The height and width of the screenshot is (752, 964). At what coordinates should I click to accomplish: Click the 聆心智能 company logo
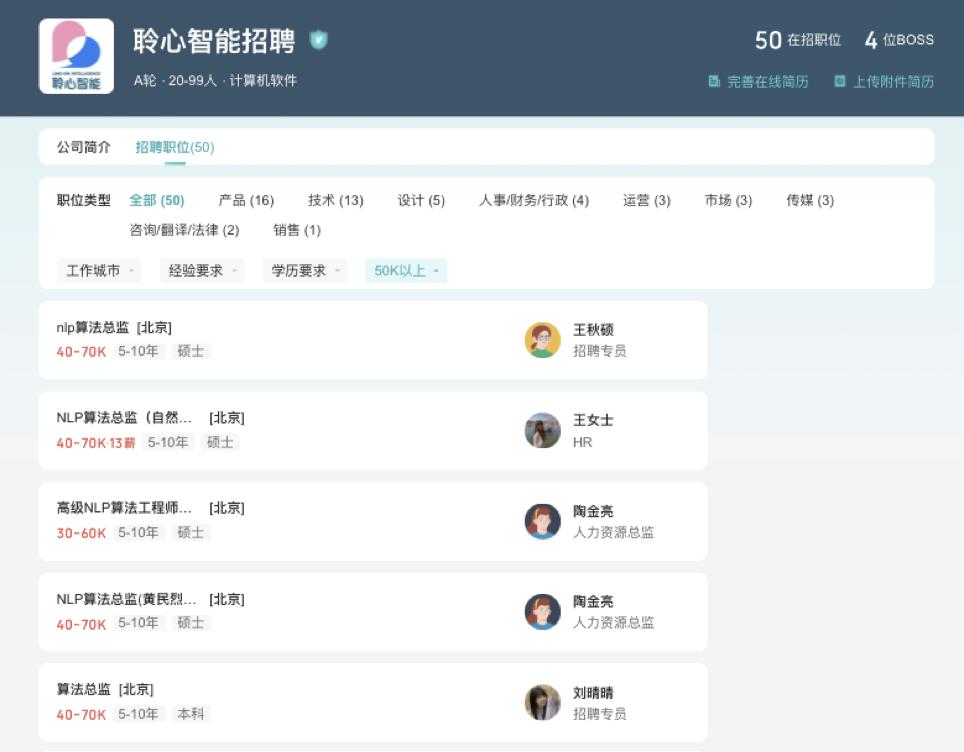click(x=76, y=56)
